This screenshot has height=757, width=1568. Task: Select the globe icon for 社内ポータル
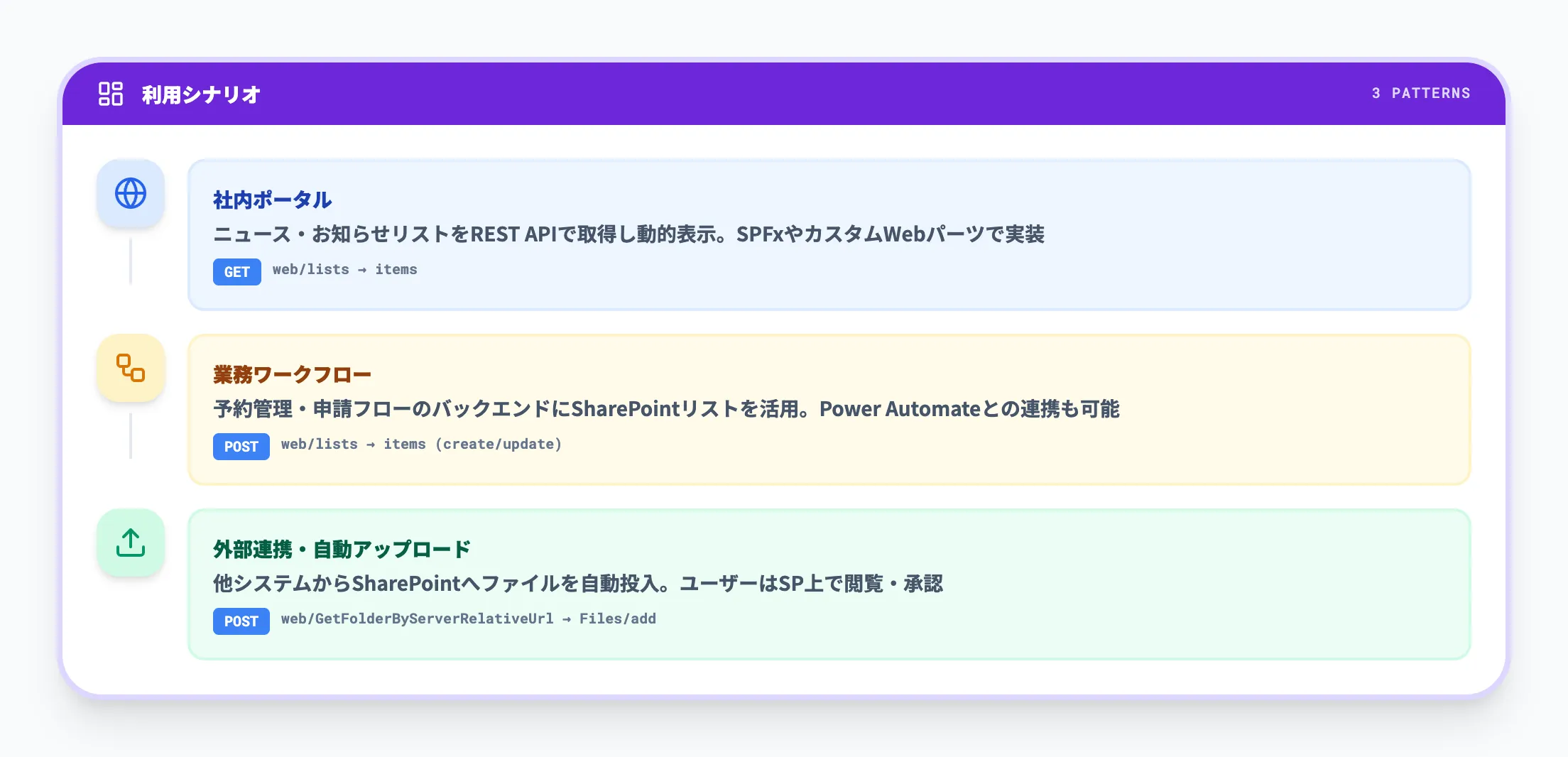131,192
